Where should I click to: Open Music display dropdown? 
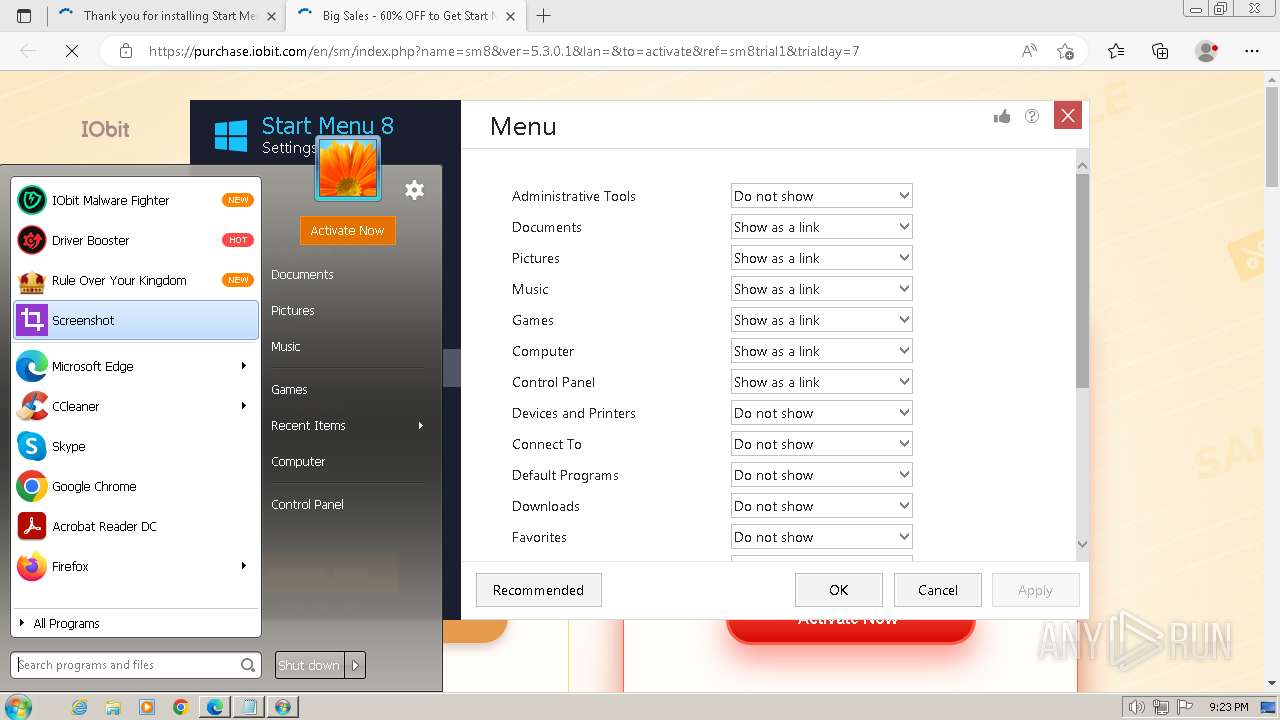pos(821,289)
